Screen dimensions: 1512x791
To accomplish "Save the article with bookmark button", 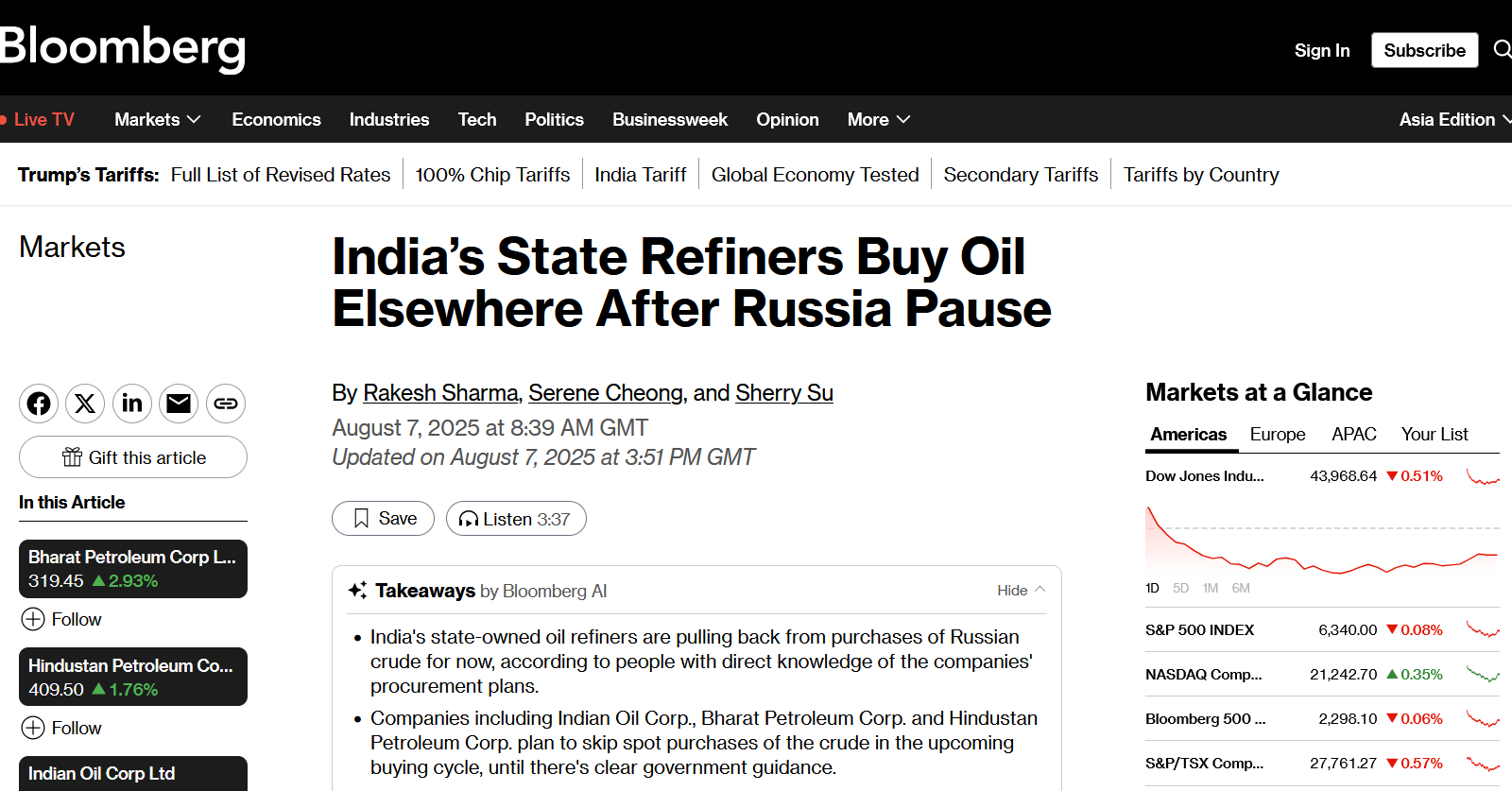I will (x=383, y=518).
